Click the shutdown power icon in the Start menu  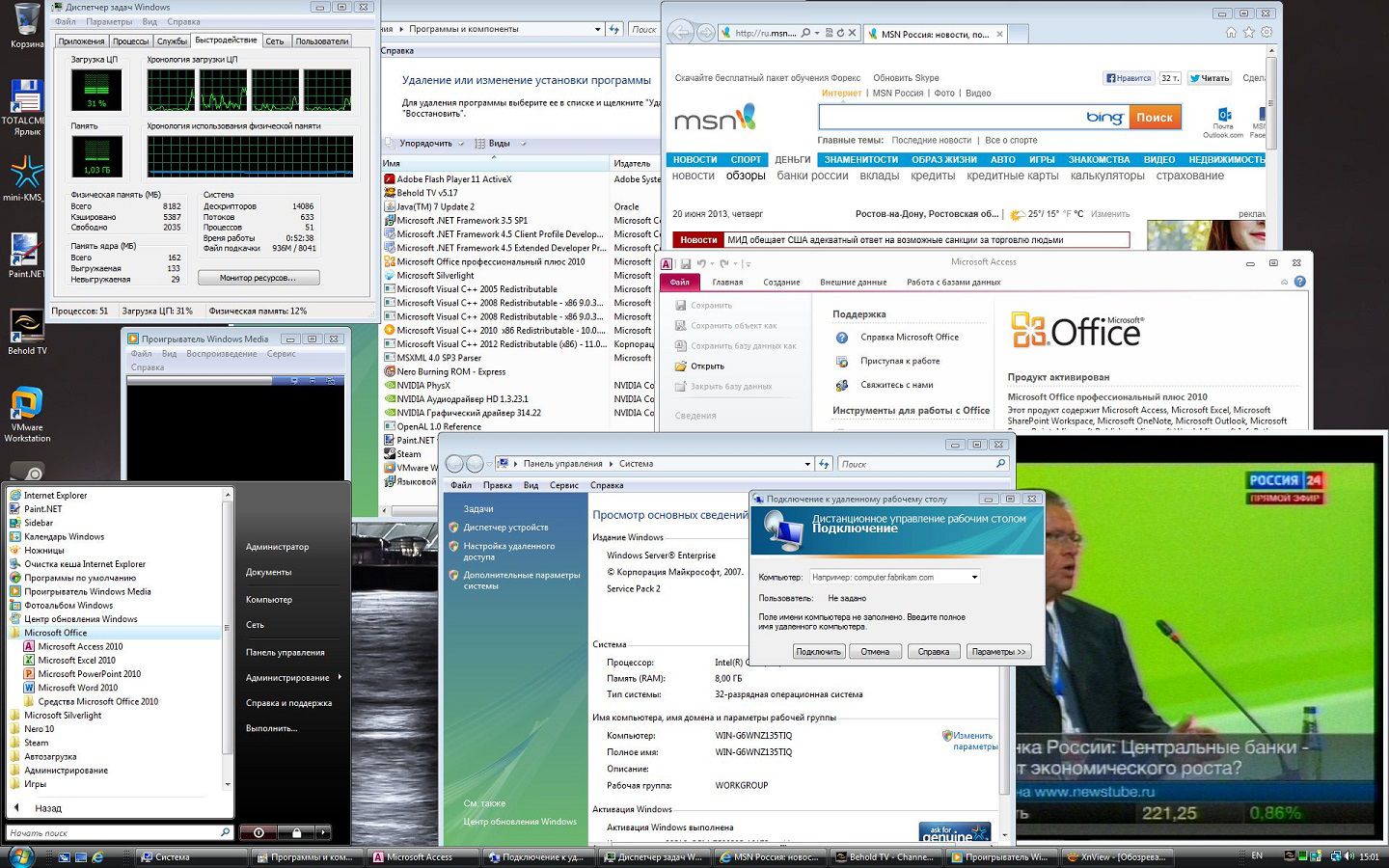259,832
